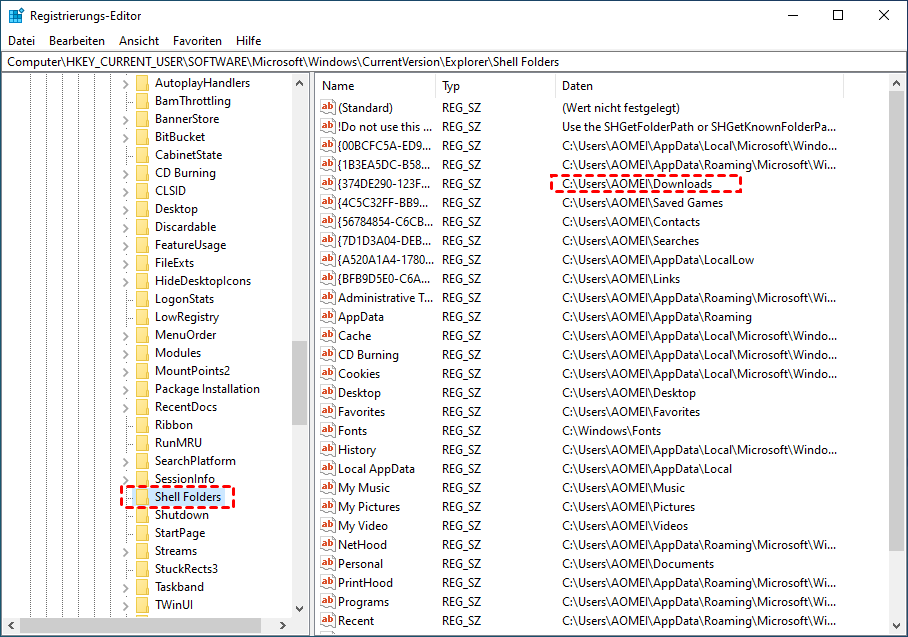Select the LogonStats folder icon
This screenshot has width=908, height=637.
tap(142, 299)
